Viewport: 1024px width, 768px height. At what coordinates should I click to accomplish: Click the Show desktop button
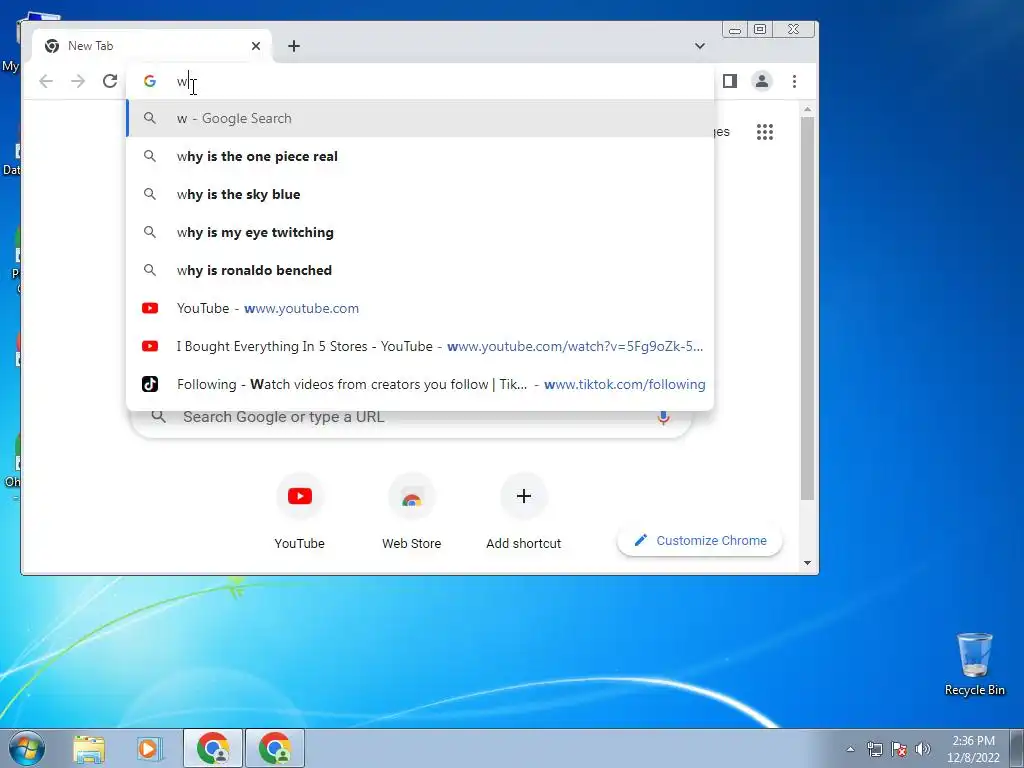pyautogui.click(x=1017, y=748)
